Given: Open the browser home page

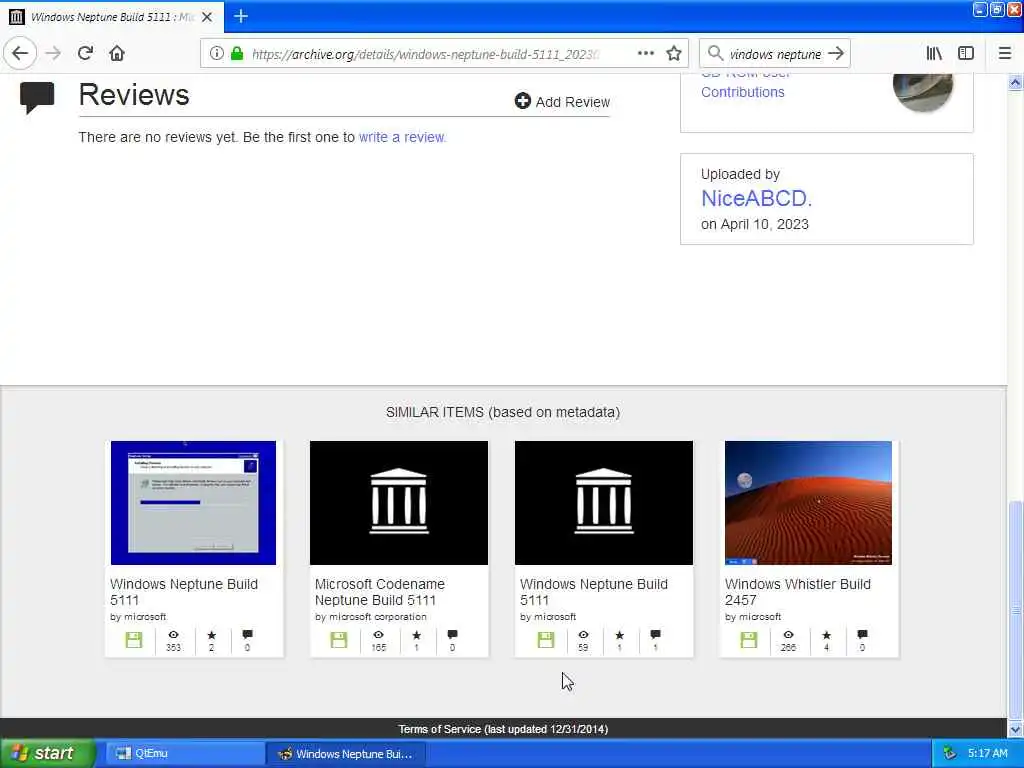Looking at the screenshot, I should [x=117, y=54].
